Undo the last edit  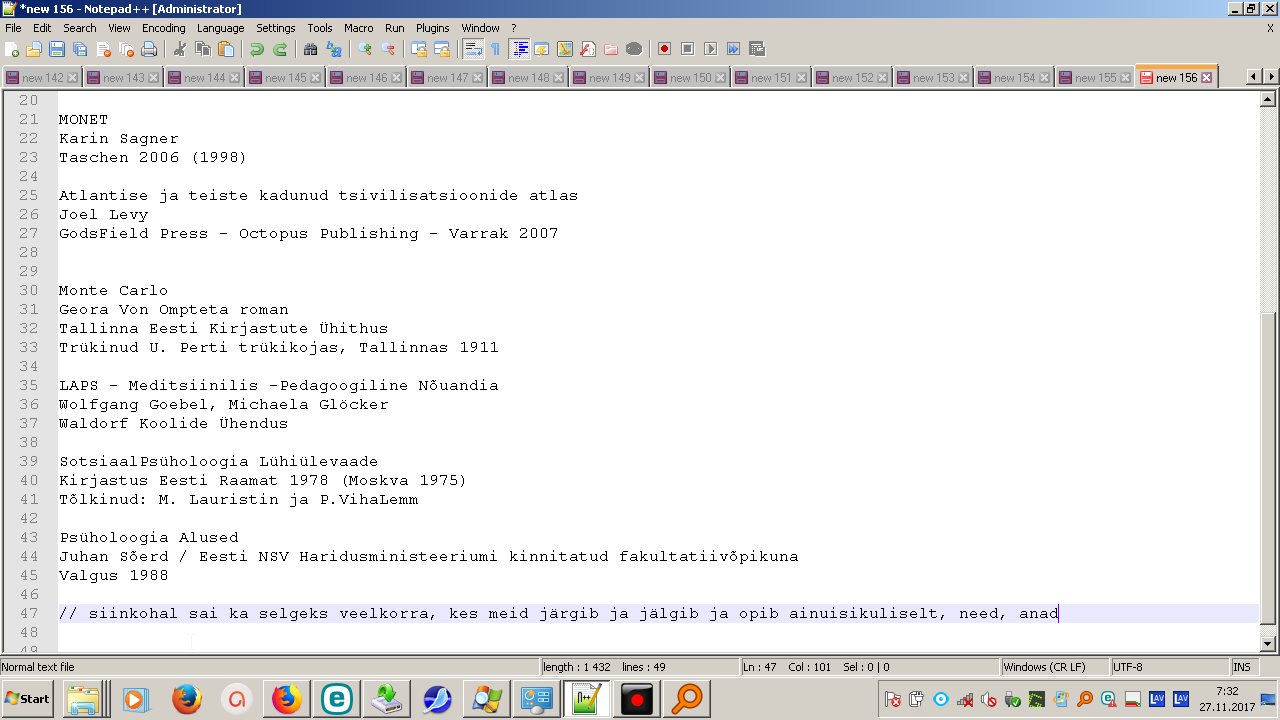[x=257, y=49]
